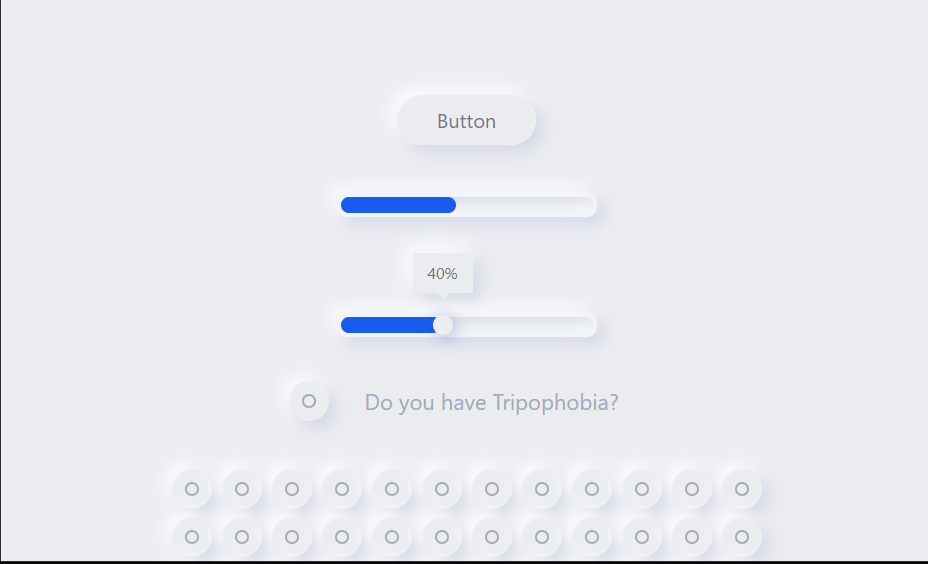The image size is (928, 564).
Task: Select seventh radio button in bottom grid row
Action: tap(492, 537)
